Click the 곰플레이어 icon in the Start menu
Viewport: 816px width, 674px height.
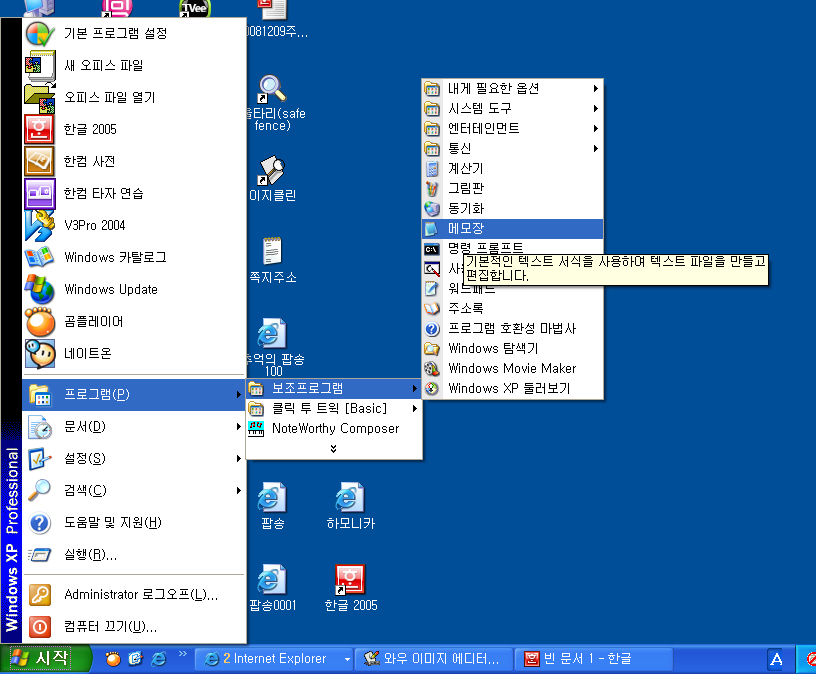click(x=40, y=322)
